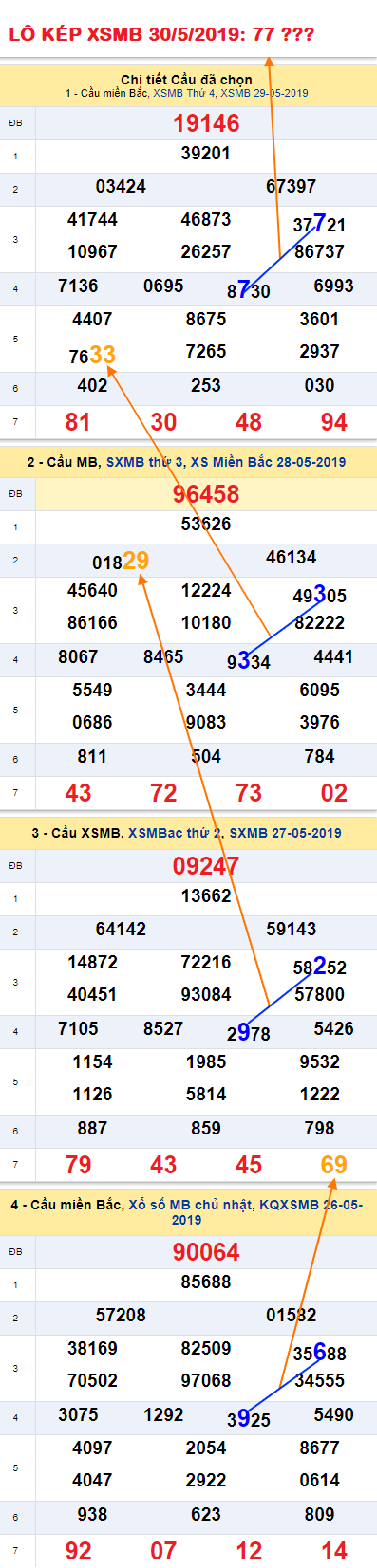
Task: Click the three-digit number 402
Action: (92, 385)
